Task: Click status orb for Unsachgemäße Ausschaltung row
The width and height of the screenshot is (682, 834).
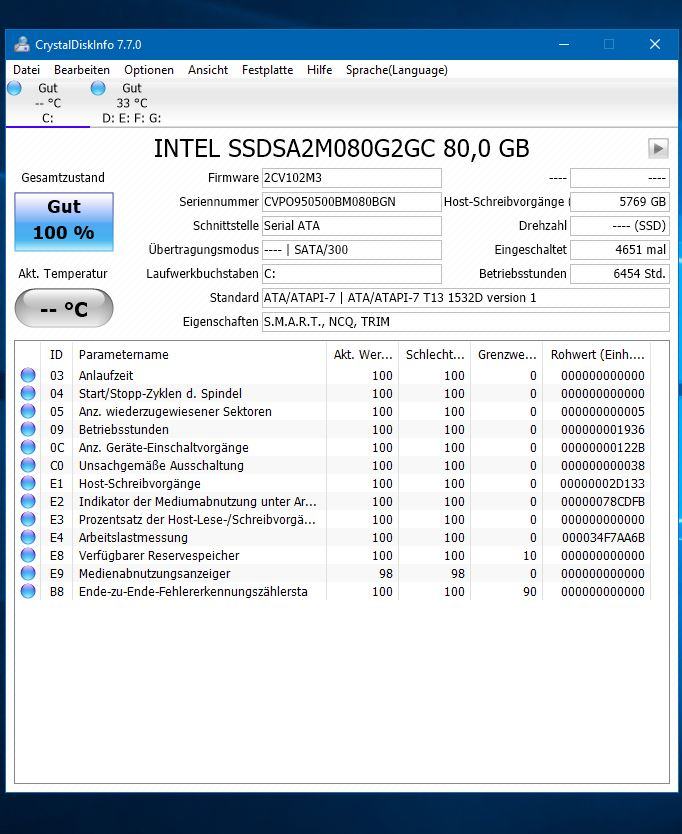Action: click(28, 465)
